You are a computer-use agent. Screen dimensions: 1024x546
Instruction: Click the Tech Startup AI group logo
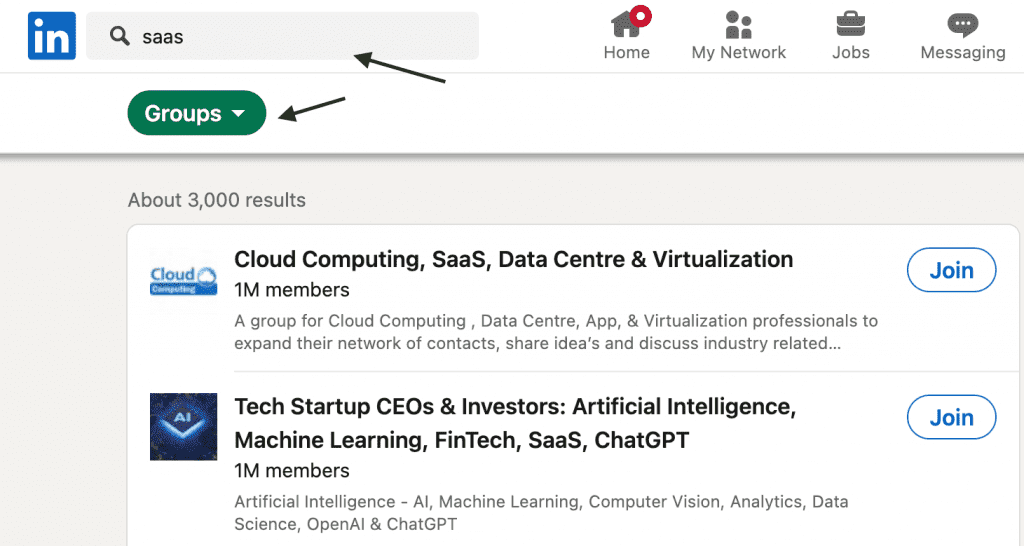pos(183,426)
